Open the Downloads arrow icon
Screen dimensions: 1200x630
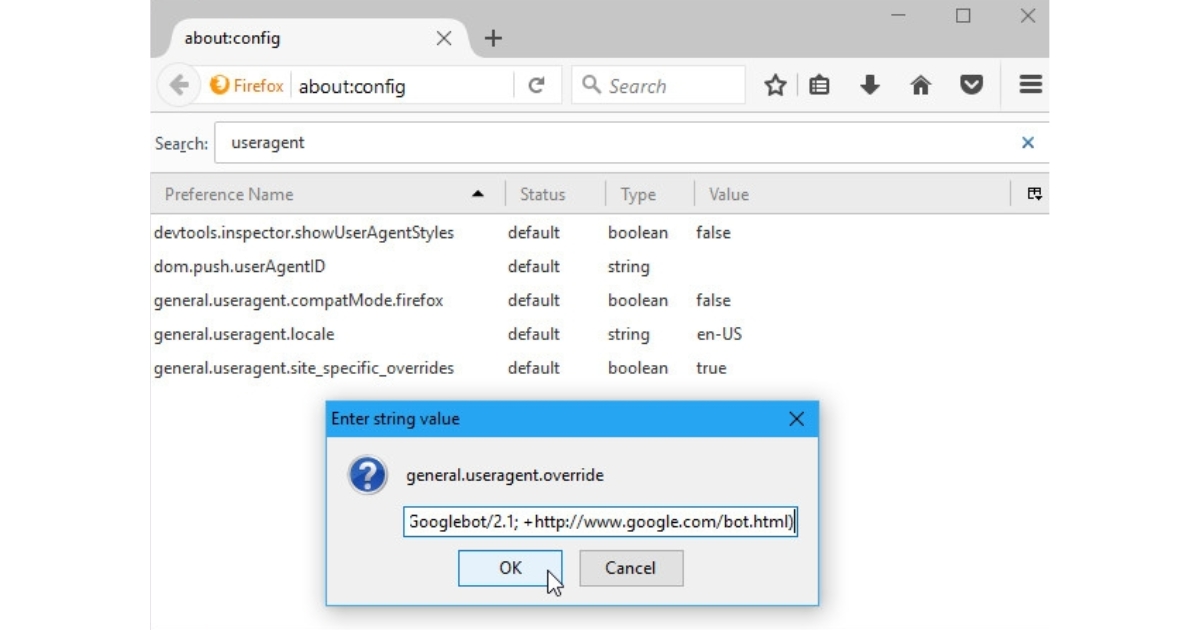(x=870, y=86)
